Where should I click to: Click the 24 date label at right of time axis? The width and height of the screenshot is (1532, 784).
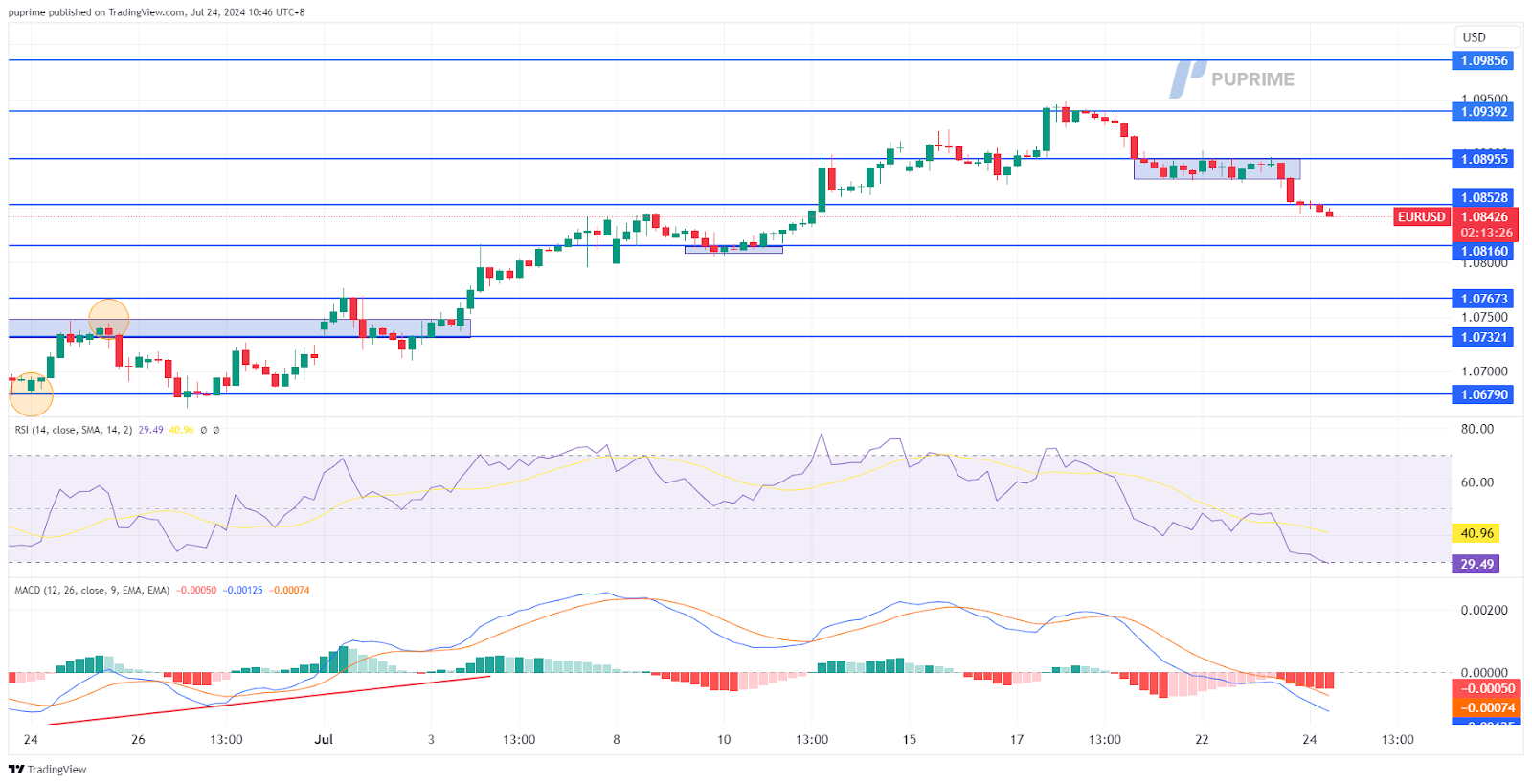1309,739
